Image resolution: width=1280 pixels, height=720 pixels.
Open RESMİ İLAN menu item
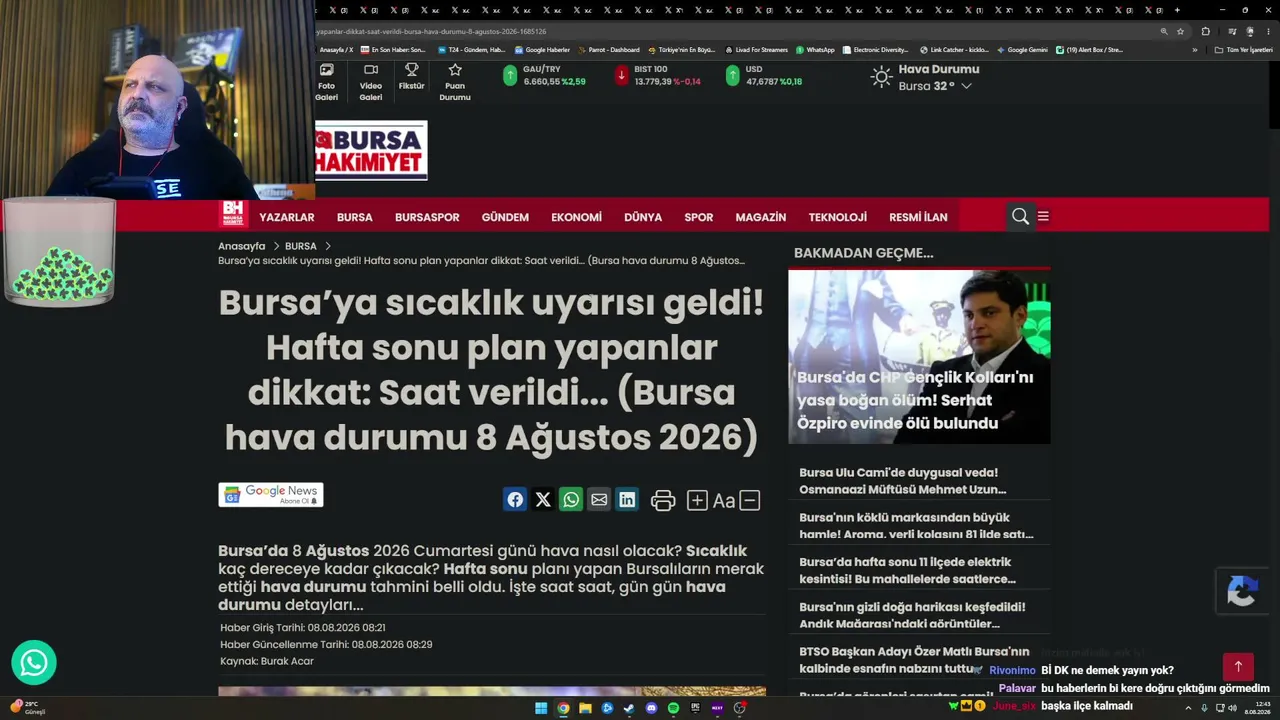click(x=918, y=217)
